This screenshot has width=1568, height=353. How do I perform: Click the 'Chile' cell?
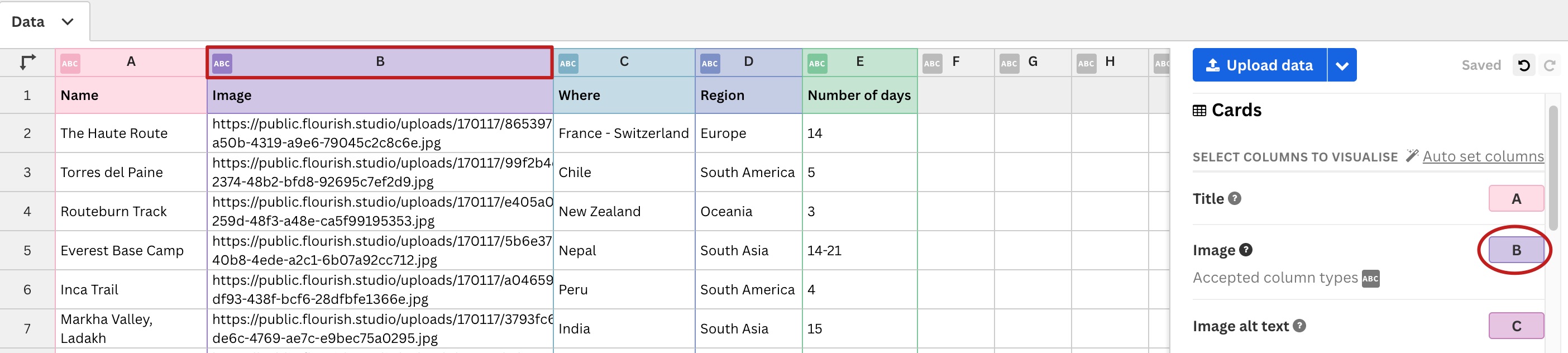[x=624, y=172]
